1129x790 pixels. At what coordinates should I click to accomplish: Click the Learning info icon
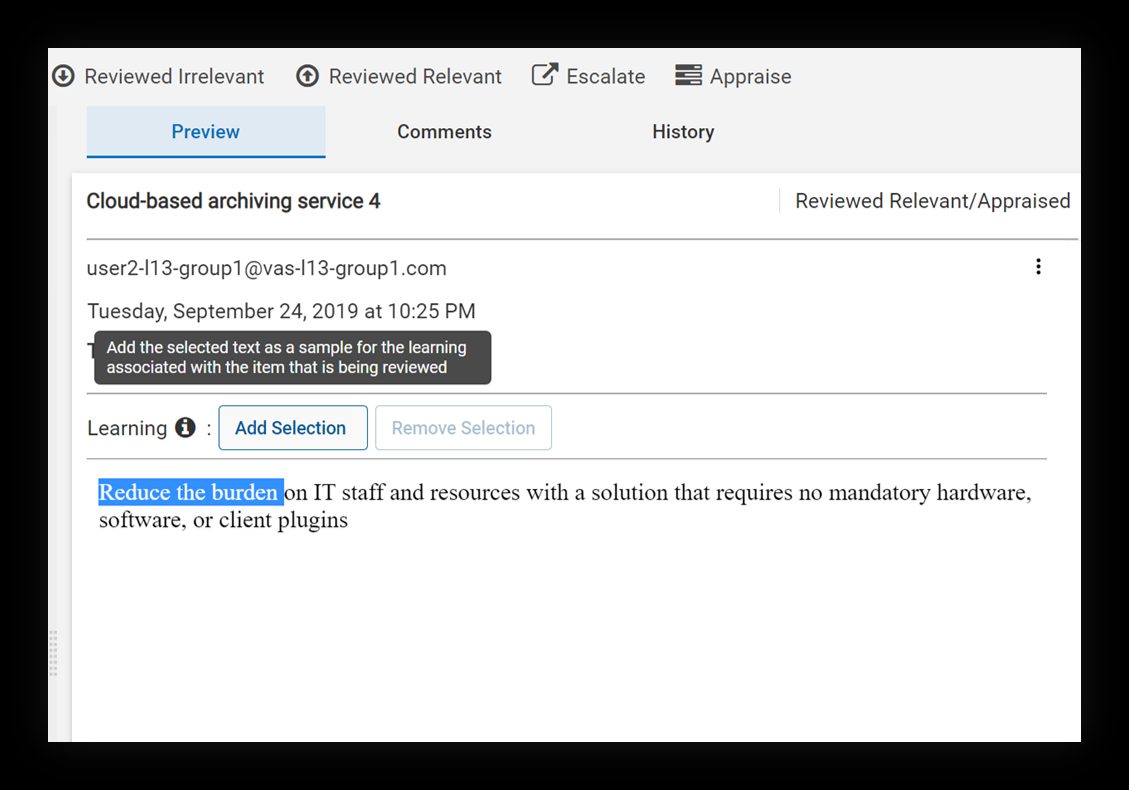[x=185, y=428]
